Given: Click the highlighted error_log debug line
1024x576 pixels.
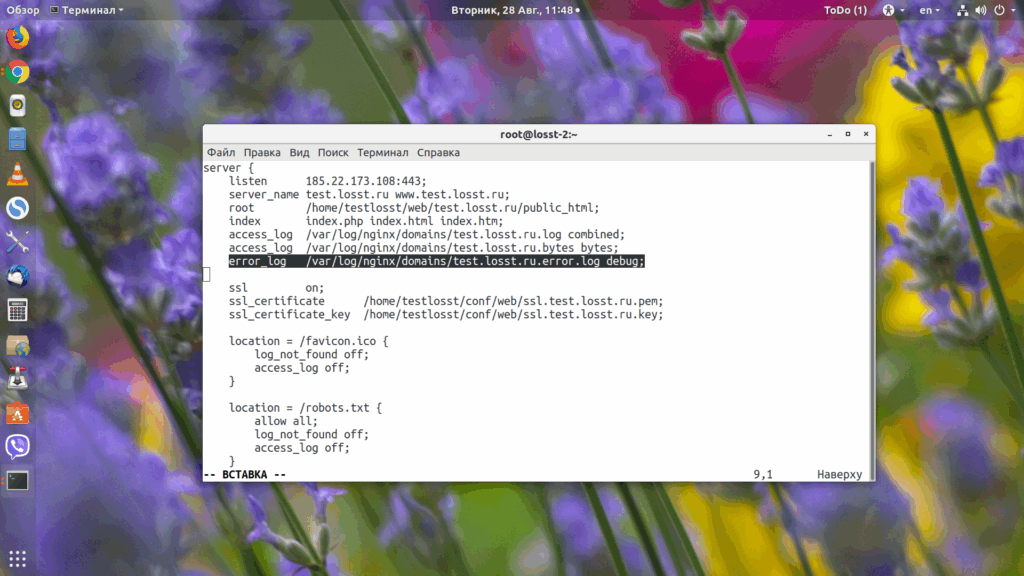Looking at the screenshot, I should [x=436, y=261].
